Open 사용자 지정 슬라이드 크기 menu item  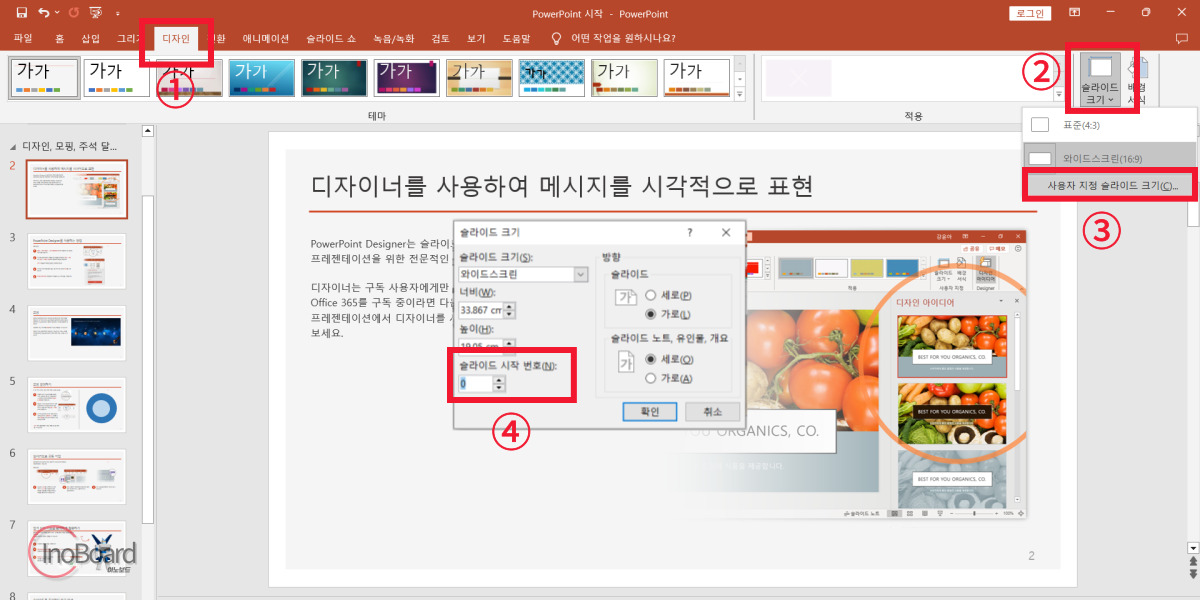tap(1112, 185)
